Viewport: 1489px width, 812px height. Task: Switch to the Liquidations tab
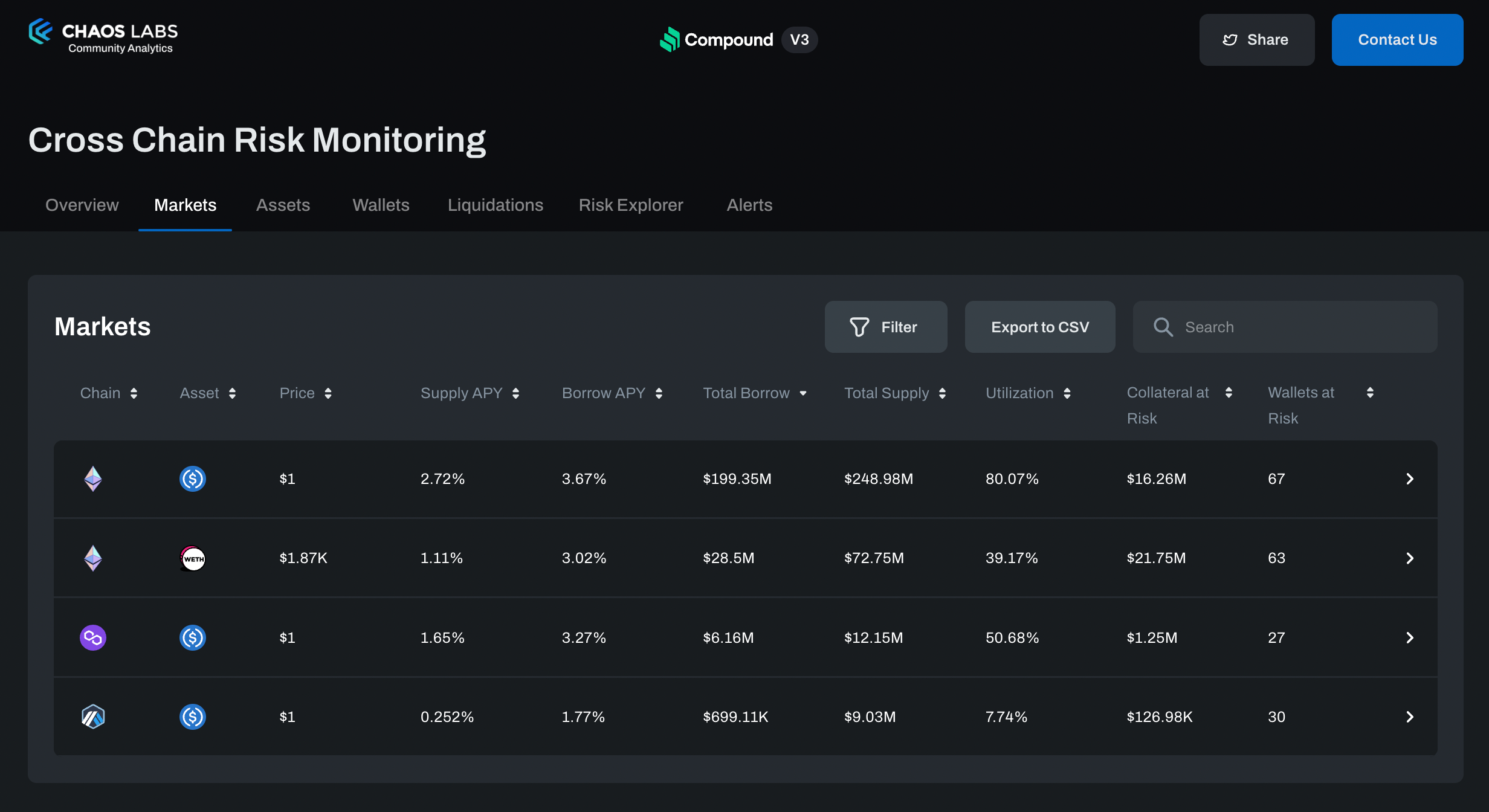click(x=495, y=205)
